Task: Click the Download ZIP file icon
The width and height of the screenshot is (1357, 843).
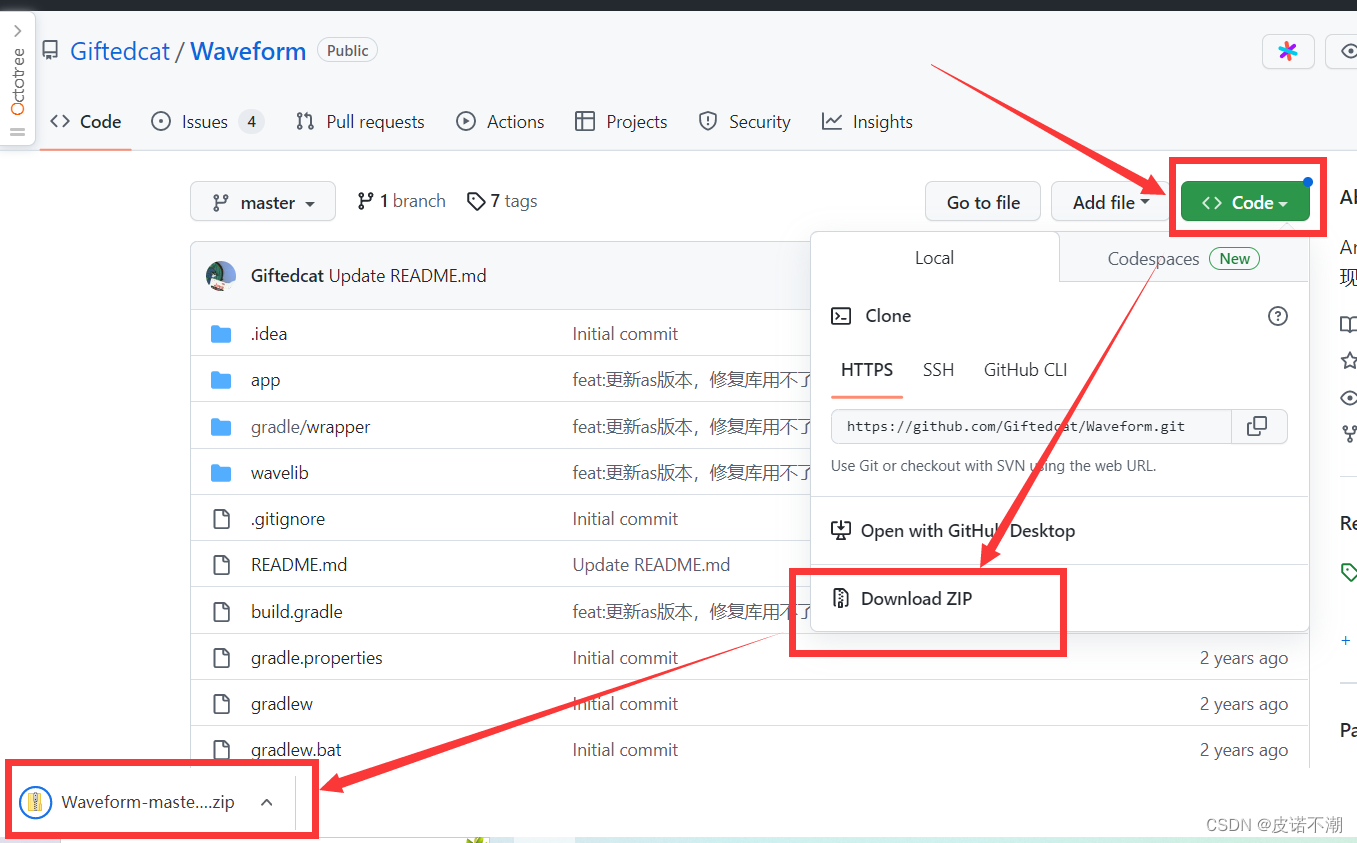Action: point(841,599)
